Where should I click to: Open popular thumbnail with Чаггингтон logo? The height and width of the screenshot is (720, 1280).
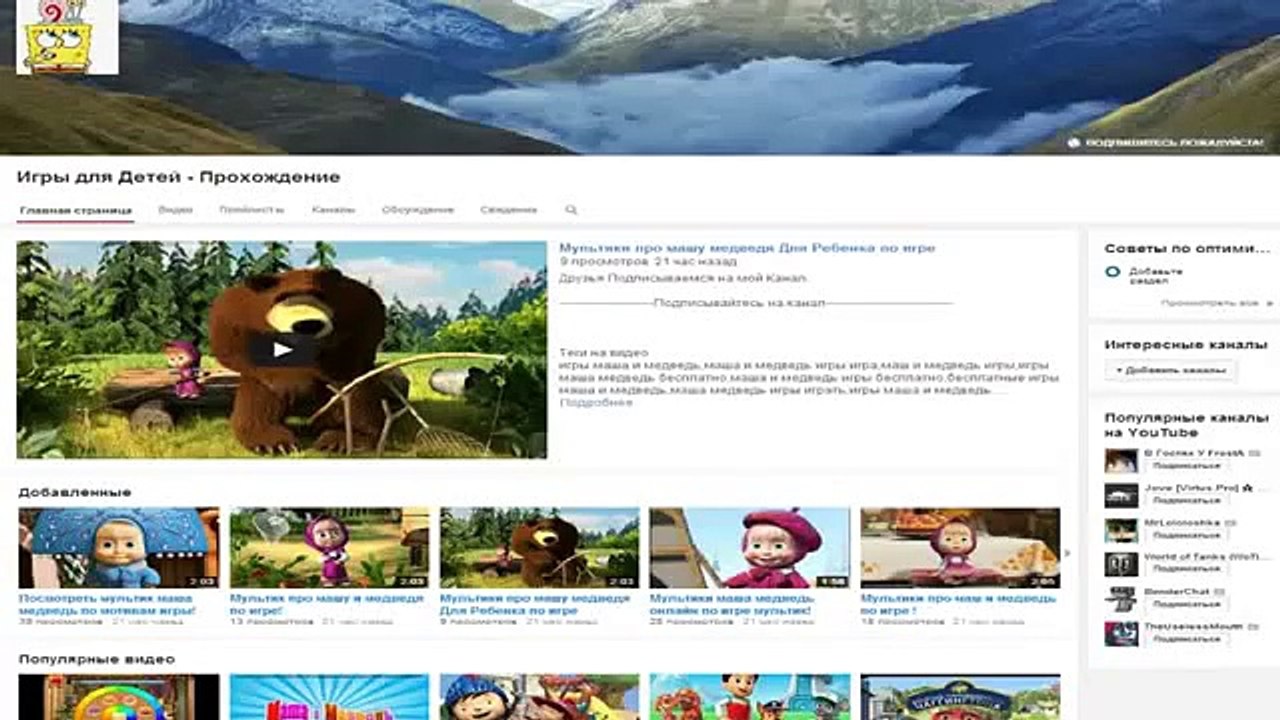(x=960, y=697)
